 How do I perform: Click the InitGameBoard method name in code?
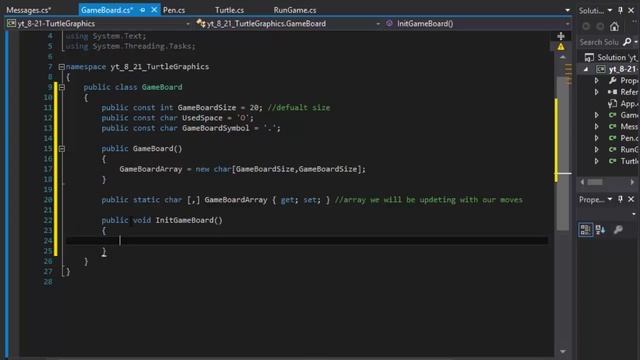pyautogui.click(x=184, y=220)
